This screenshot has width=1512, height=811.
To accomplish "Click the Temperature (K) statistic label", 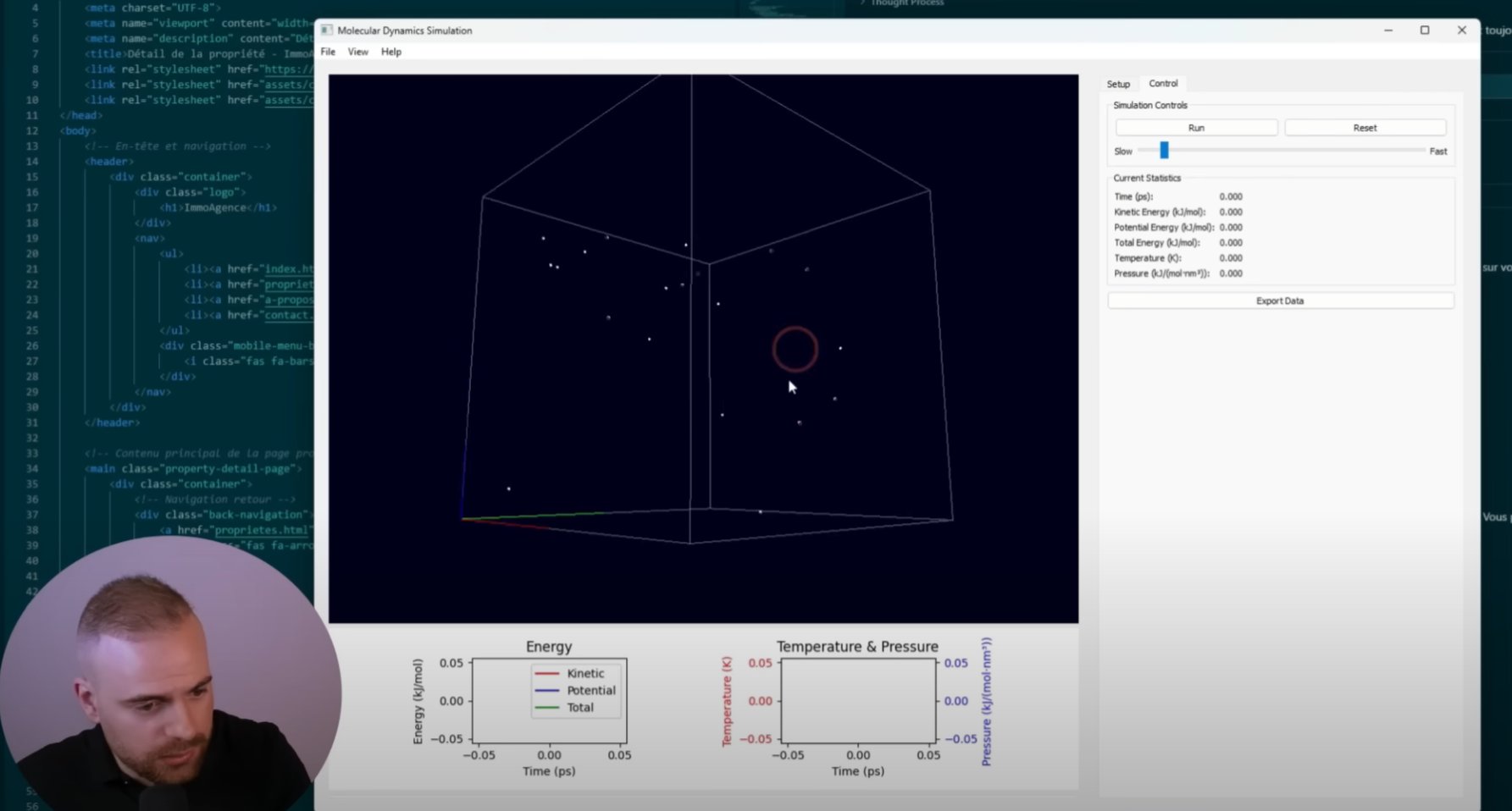I will pos(1147,258).
